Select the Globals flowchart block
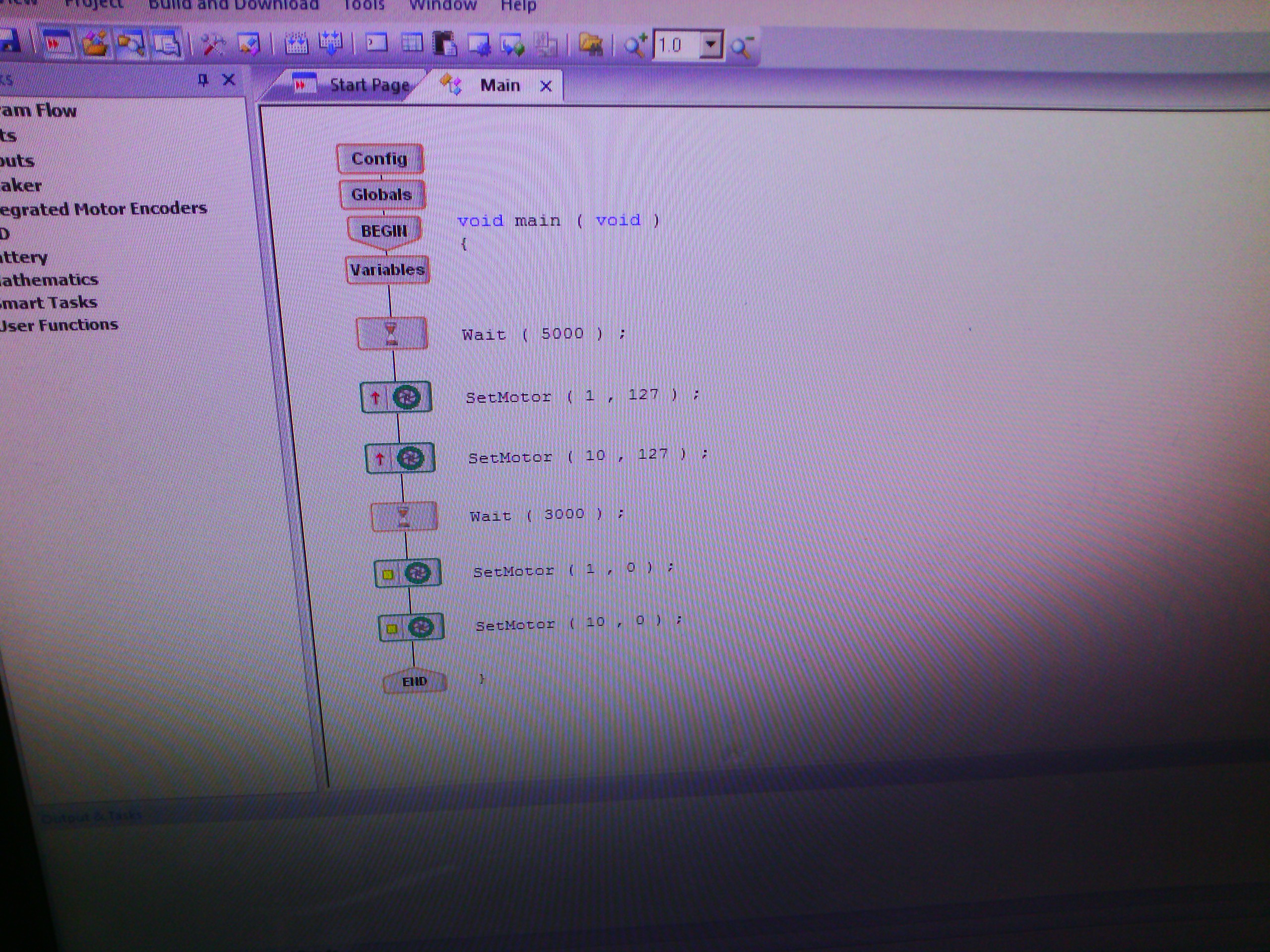 (x=382, y=194)
